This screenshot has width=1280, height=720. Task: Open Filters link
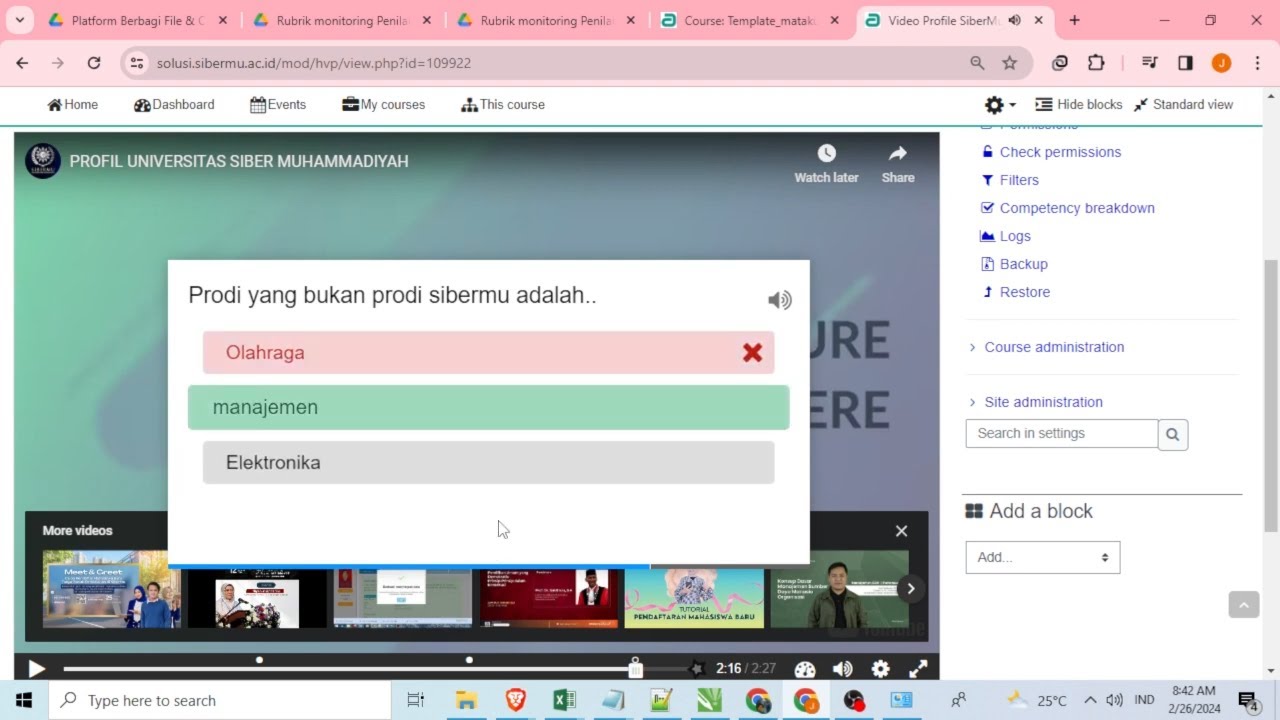(1019, 180)
